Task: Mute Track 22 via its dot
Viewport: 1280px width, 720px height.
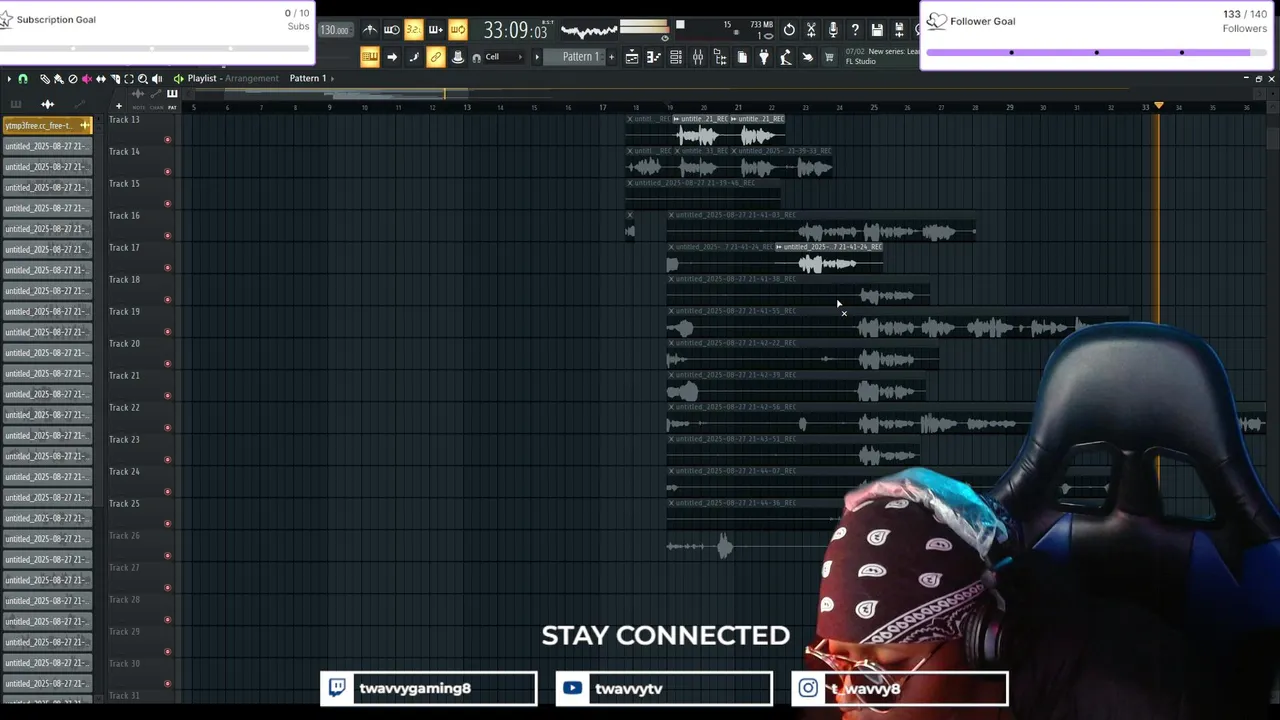Action: pos(167,428)
